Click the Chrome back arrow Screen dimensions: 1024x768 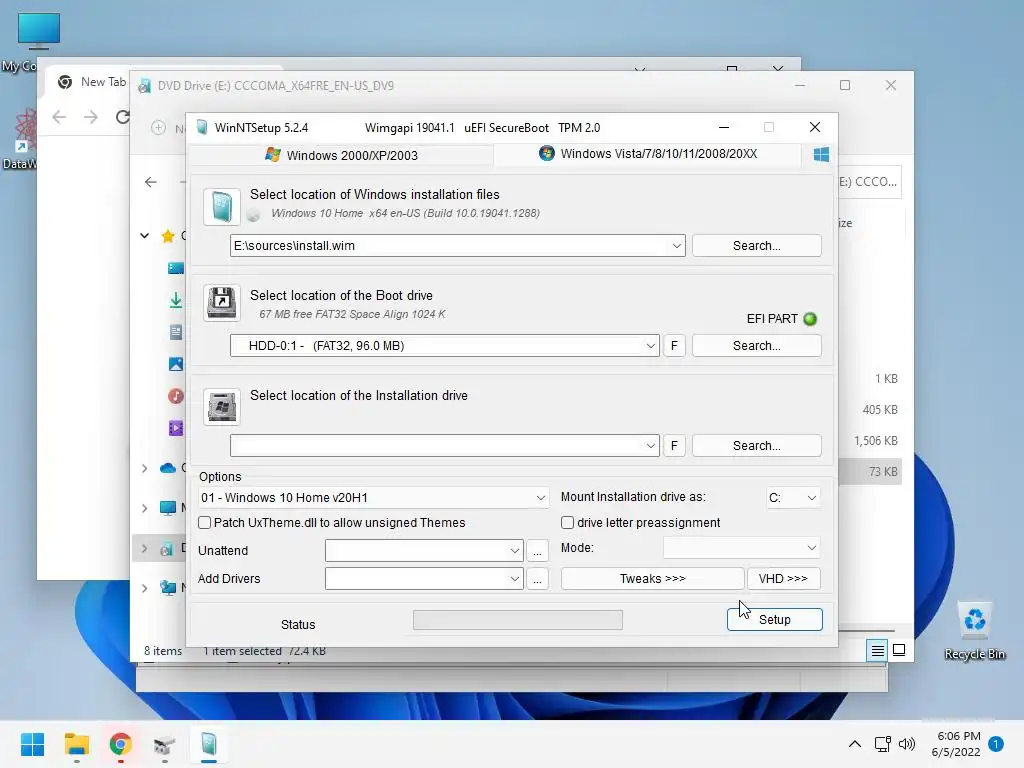(59, 117)
